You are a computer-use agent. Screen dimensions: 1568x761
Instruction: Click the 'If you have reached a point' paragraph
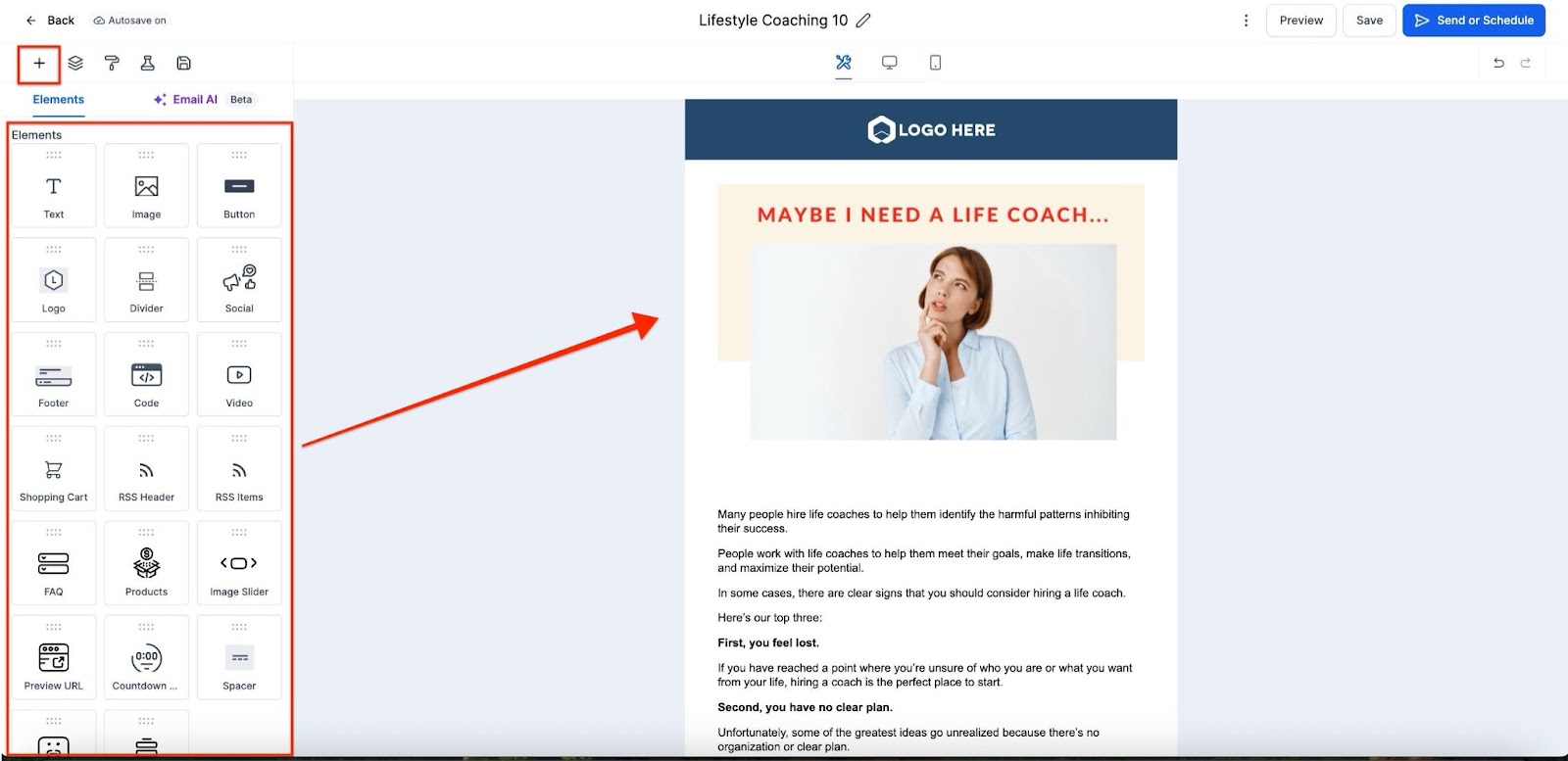(925, 675)
